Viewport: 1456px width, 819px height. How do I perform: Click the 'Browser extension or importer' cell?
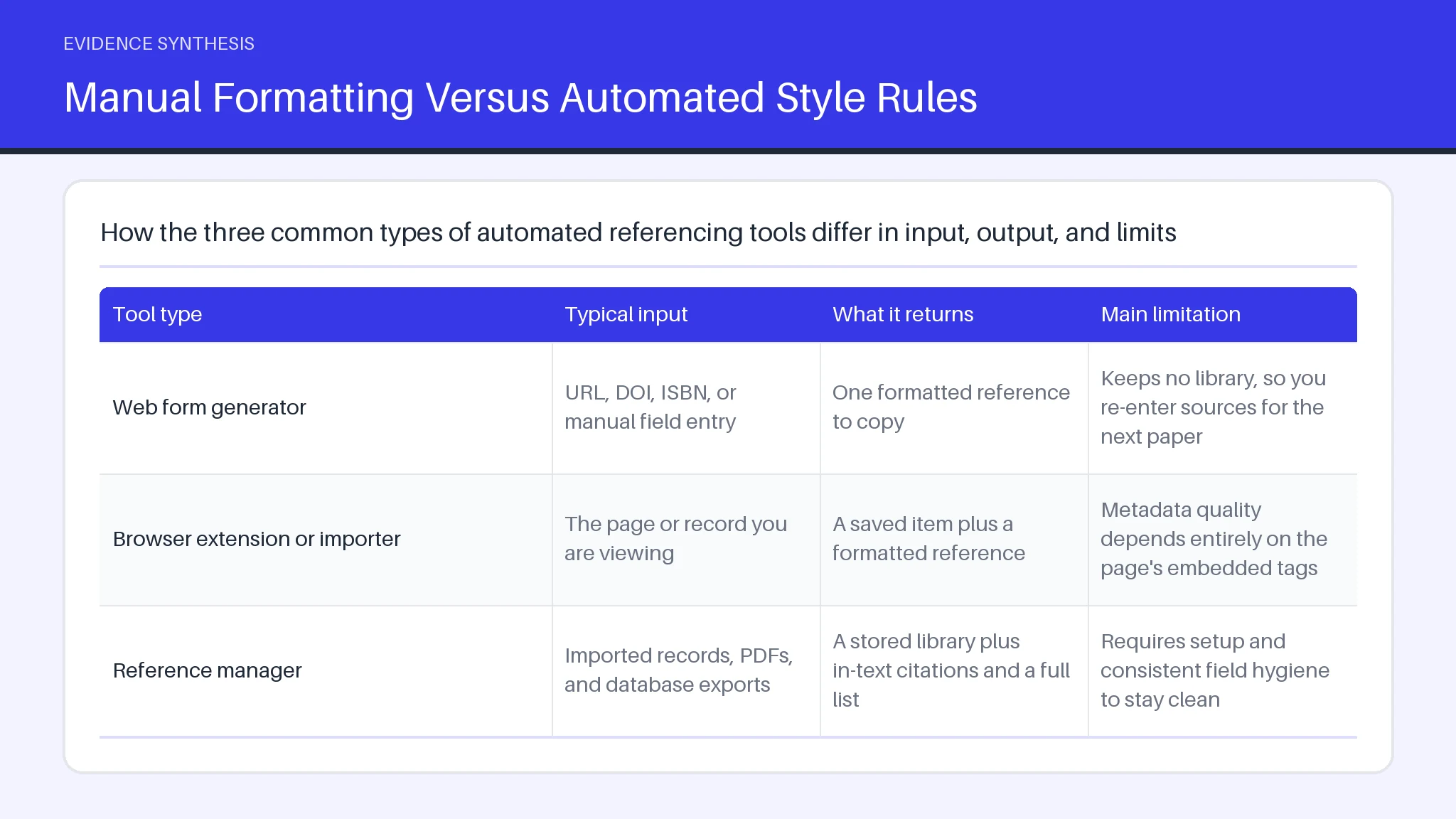tap(326, 540)
